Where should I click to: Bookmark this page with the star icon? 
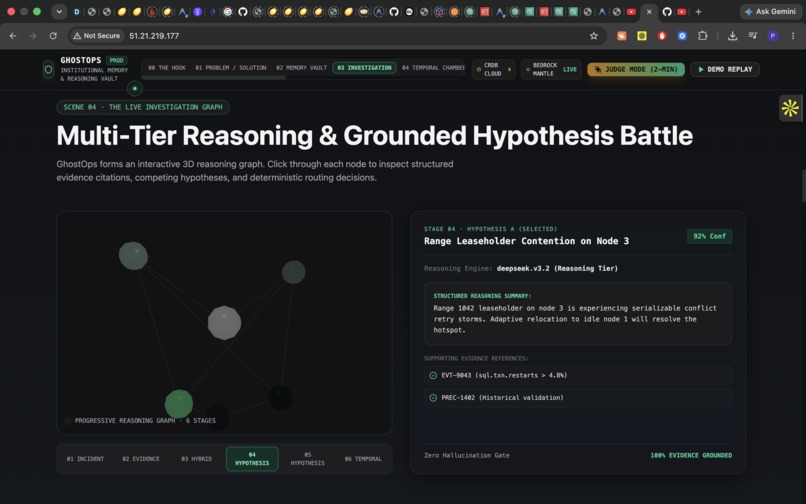click(x=594, y=36)
